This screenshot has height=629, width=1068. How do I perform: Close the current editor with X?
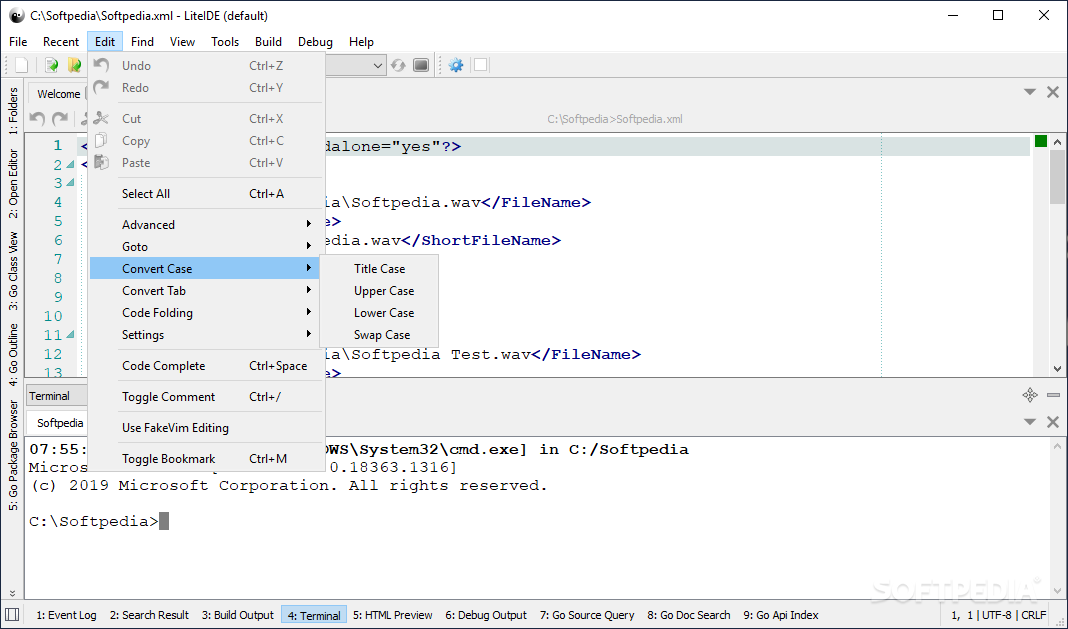tap(1052, 92)
